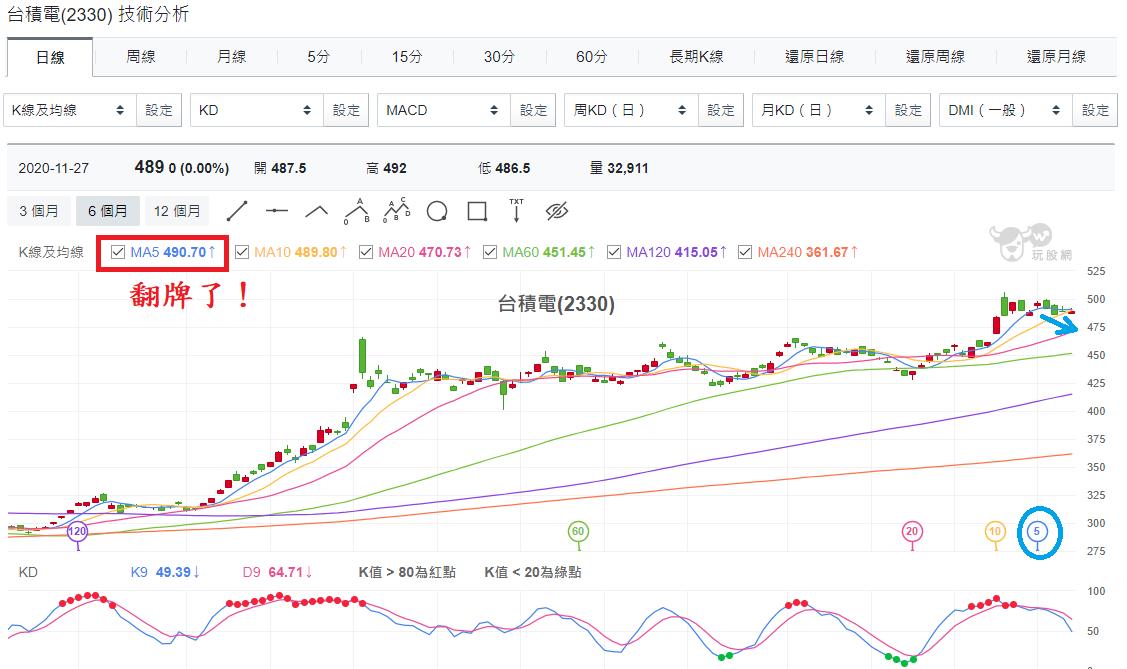The height and width of the screenshot is (669, 1127).
Task: Switch to the 長期K線 tab
Action: [696, 57]
